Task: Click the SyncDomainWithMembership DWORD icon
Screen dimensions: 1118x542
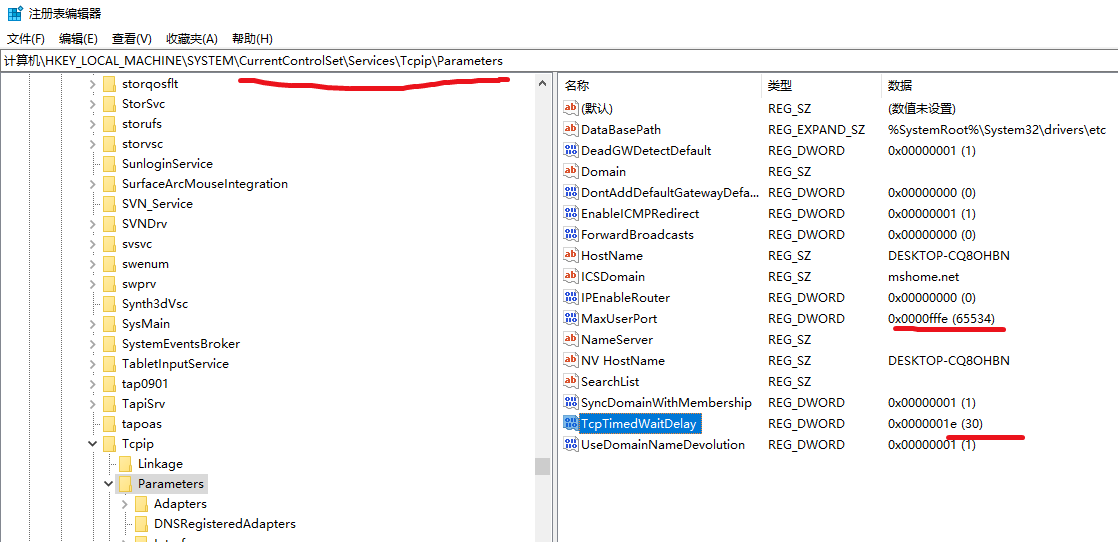Action: (570, 402)
